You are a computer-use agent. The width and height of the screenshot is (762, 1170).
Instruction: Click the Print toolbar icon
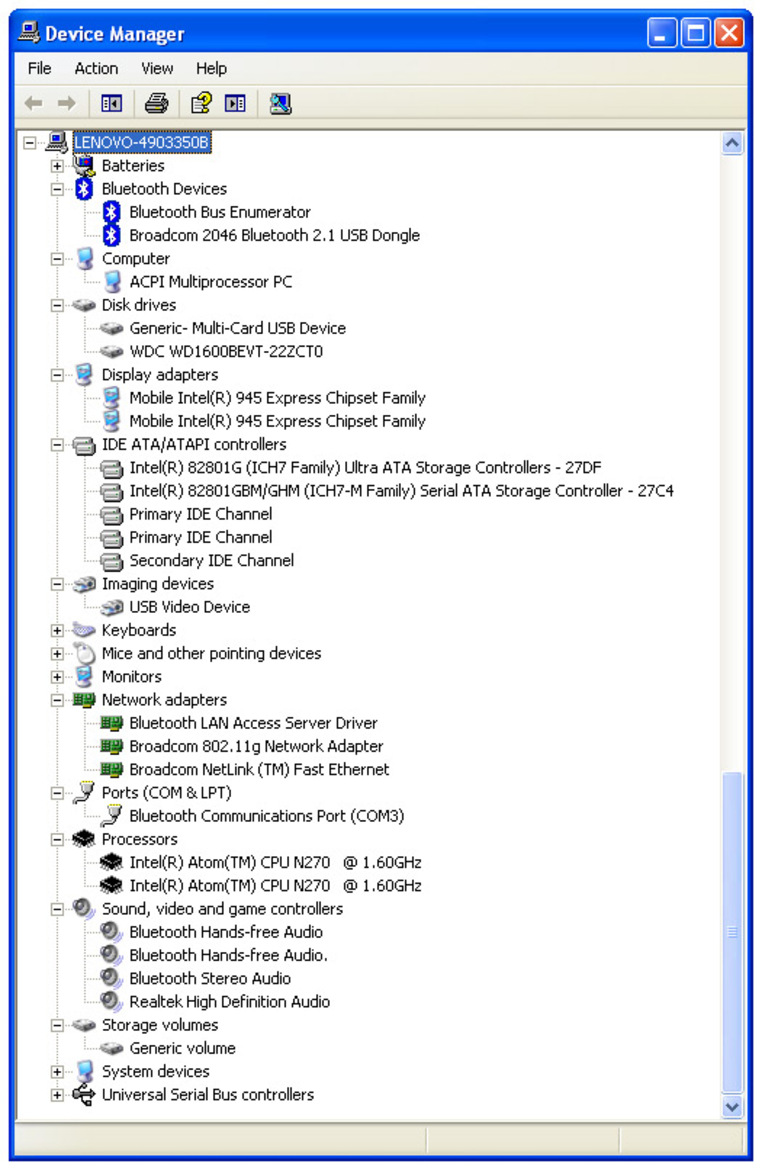tap(156, 103)
